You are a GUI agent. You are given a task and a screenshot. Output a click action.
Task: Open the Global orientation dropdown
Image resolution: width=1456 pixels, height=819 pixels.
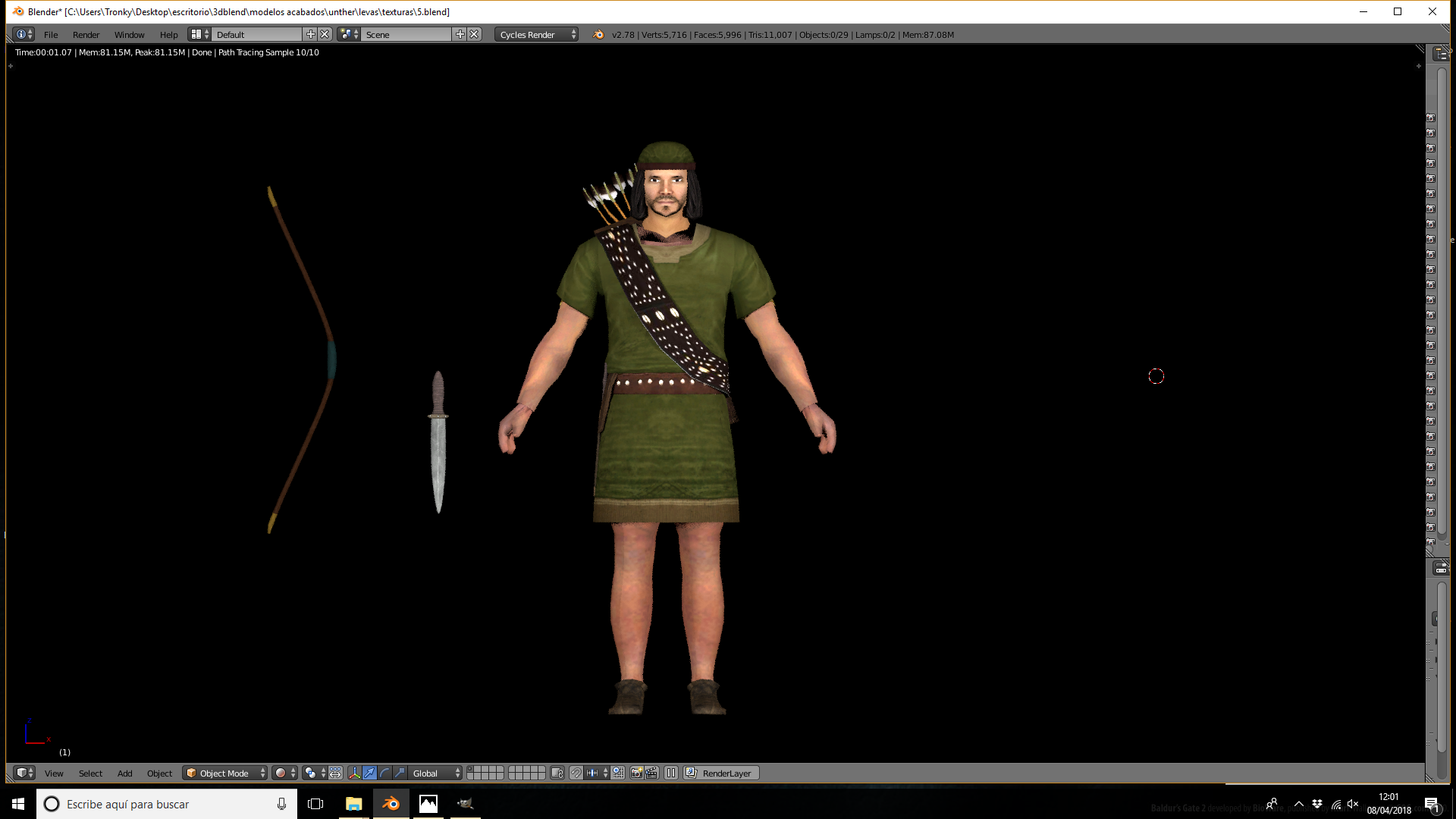tap(436, 773)
